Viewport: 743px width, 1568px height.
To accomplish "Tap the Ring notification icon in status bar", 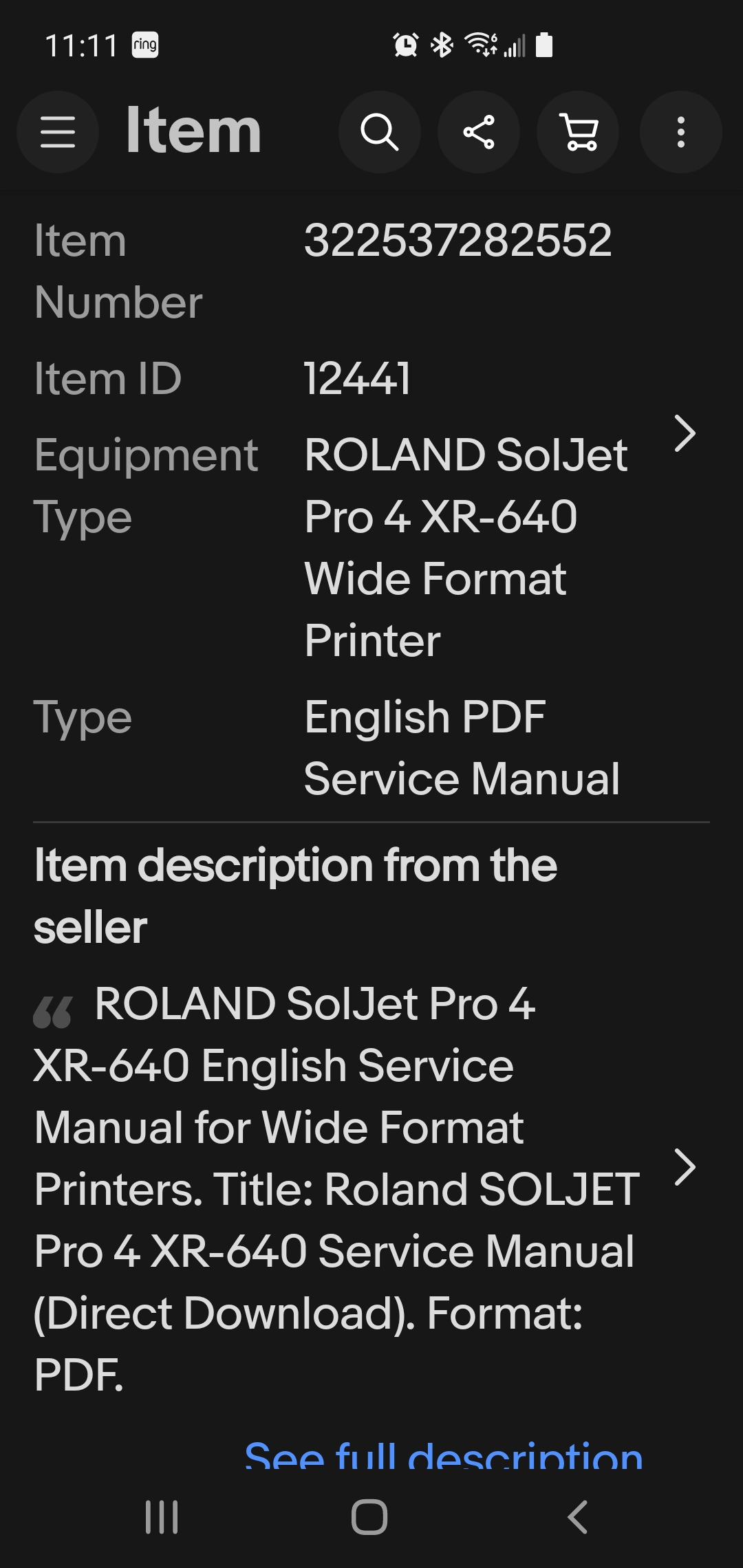I will click(x=145, y=45).
